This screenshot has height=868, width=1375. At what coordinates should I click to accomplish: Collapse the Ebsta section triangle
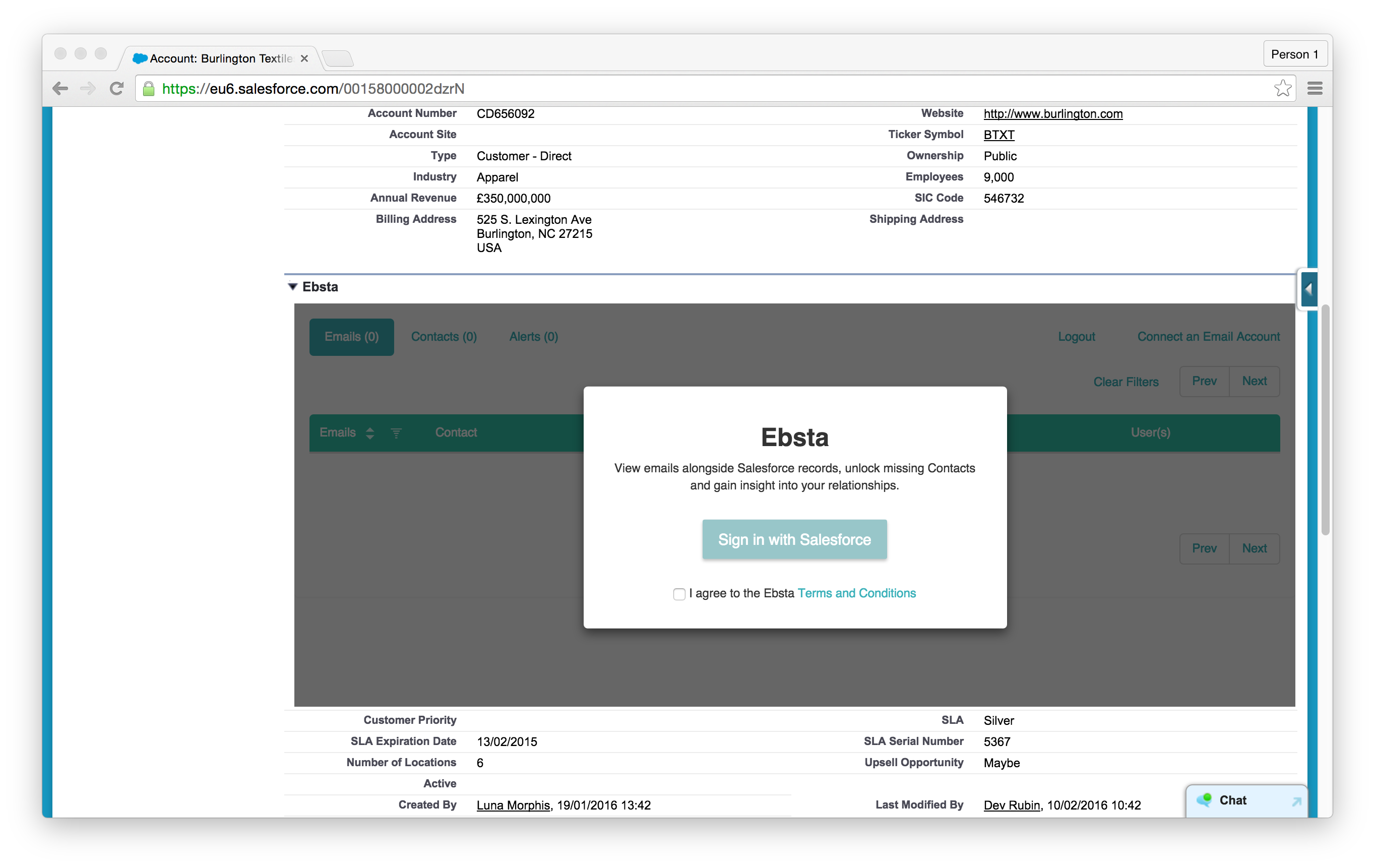(x=293, y=287)
